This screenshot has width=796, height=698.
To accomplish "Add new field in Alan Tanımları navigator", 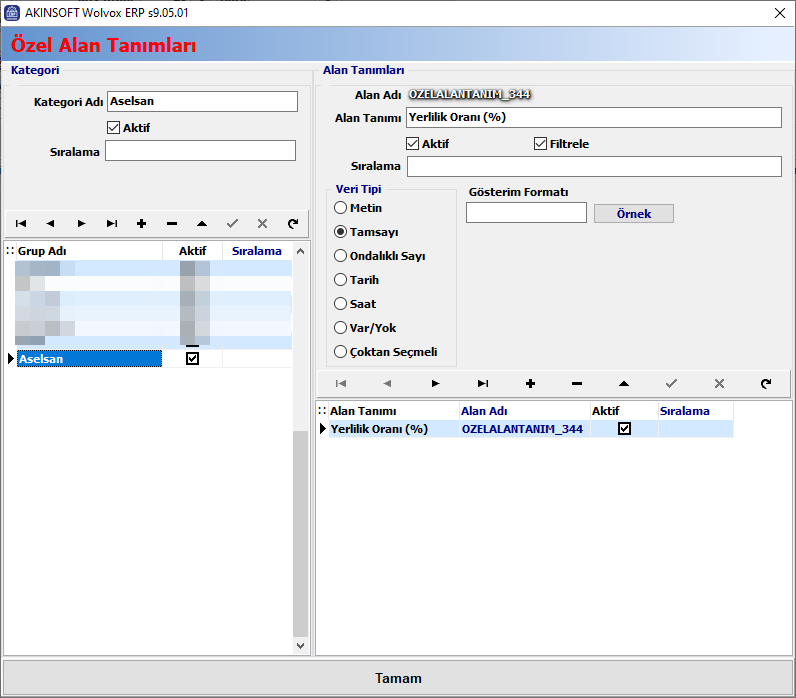I will (x=530, y=383).
